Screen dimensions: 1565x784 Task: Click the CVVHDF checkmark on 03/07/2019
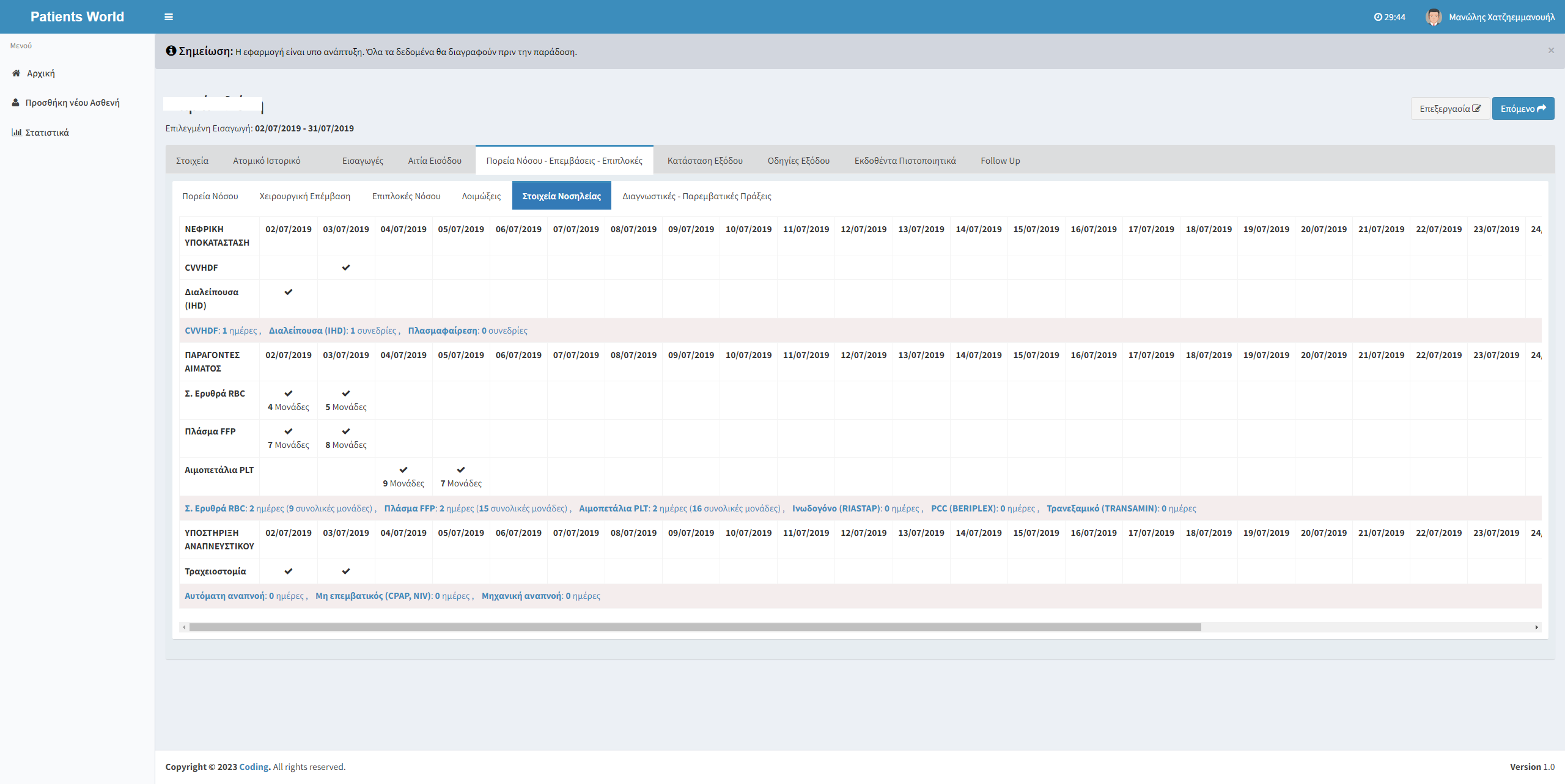click(x=346, y=268)
